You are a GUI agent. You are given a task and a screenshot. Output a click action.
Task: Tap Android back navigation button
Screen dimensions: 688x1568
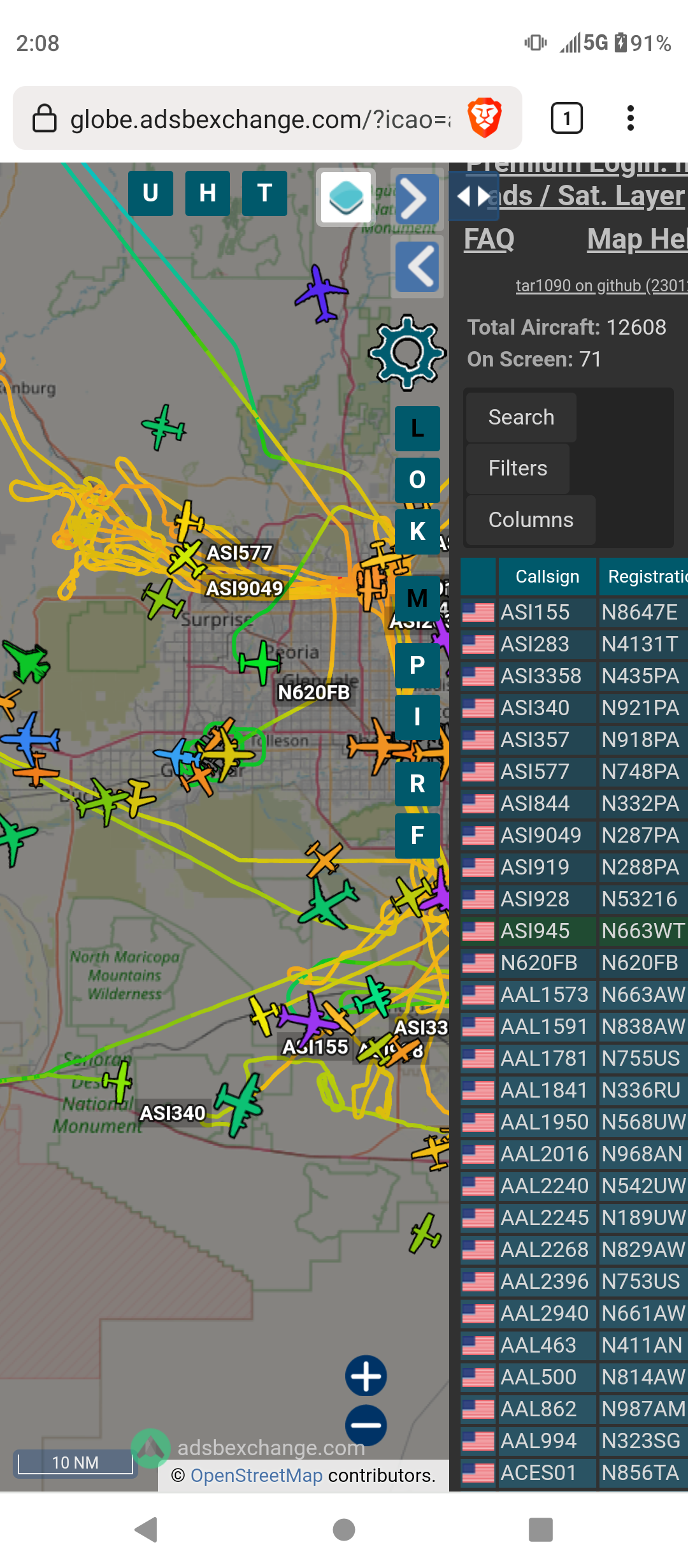click(x=147, y=1529)
